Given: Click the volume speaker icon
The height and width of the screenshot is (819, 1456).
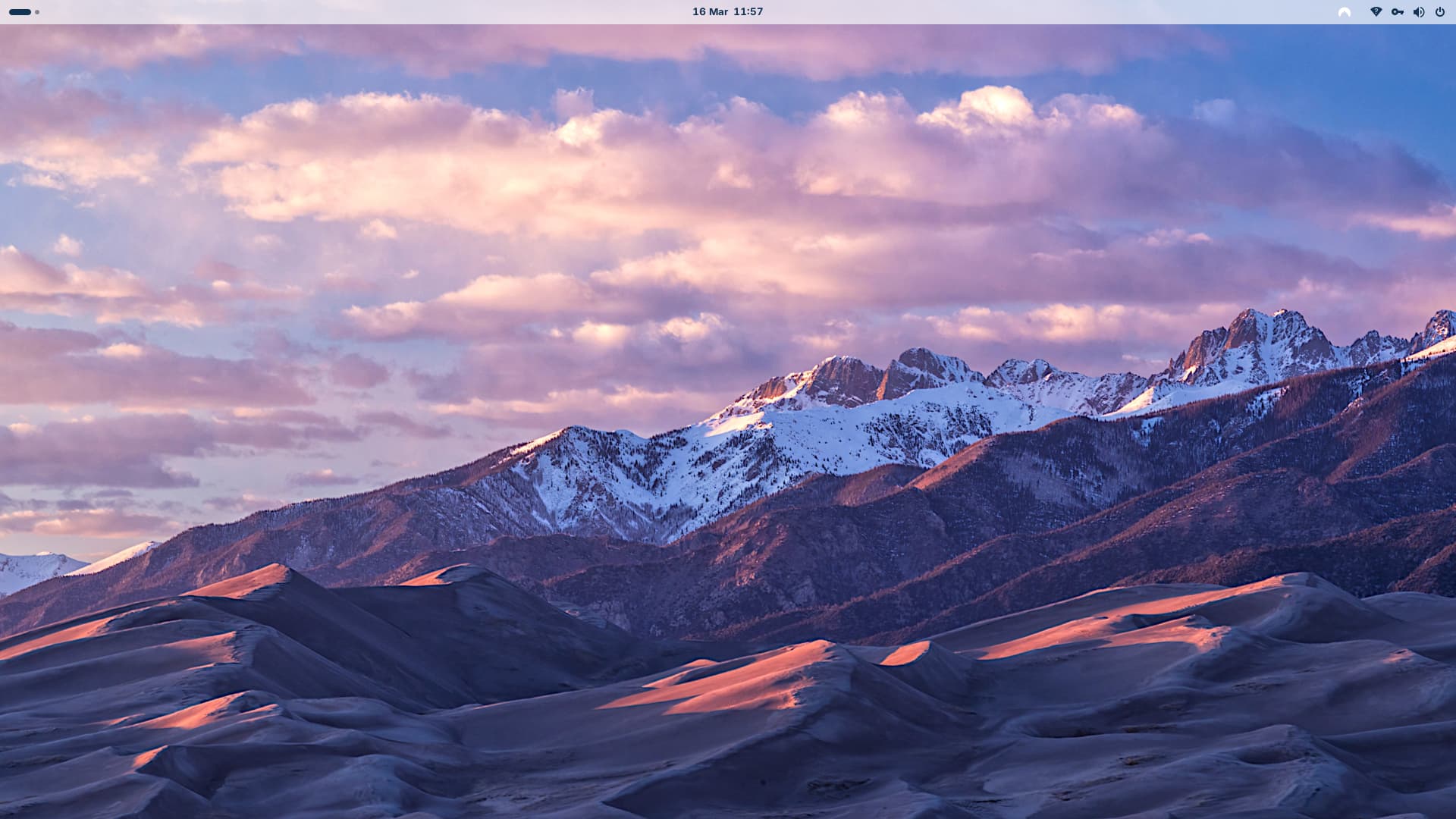Looking at the screenshot, I should click(x=1418, y=12).
